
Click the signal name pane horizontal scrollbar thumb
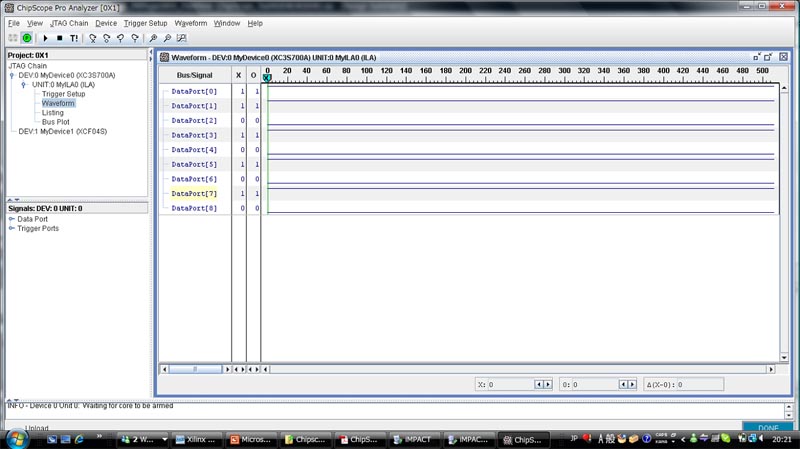[195, 369]
